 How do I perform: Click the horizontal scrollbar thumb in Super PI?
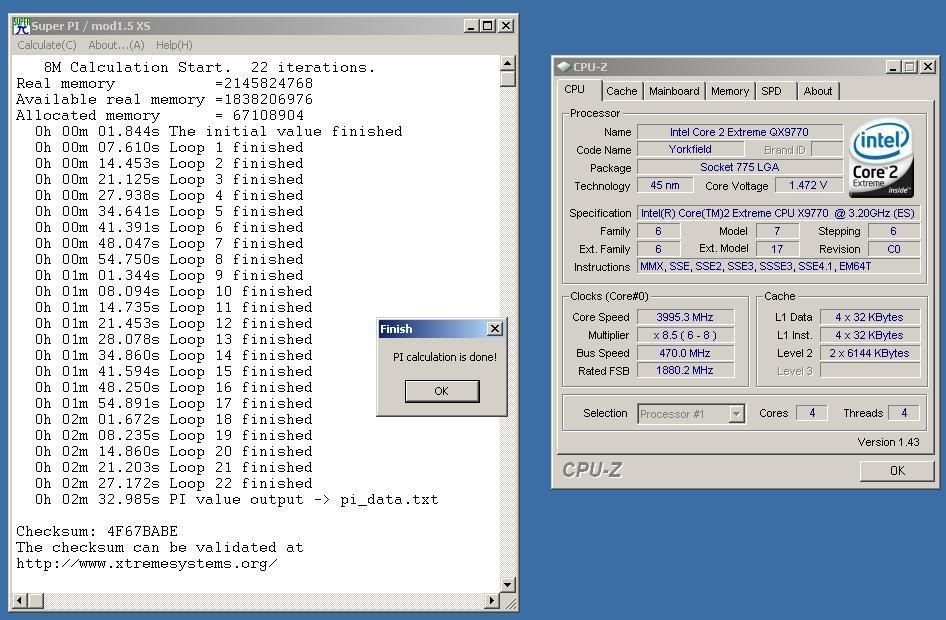pyautogui.click(x=36, y=600)
